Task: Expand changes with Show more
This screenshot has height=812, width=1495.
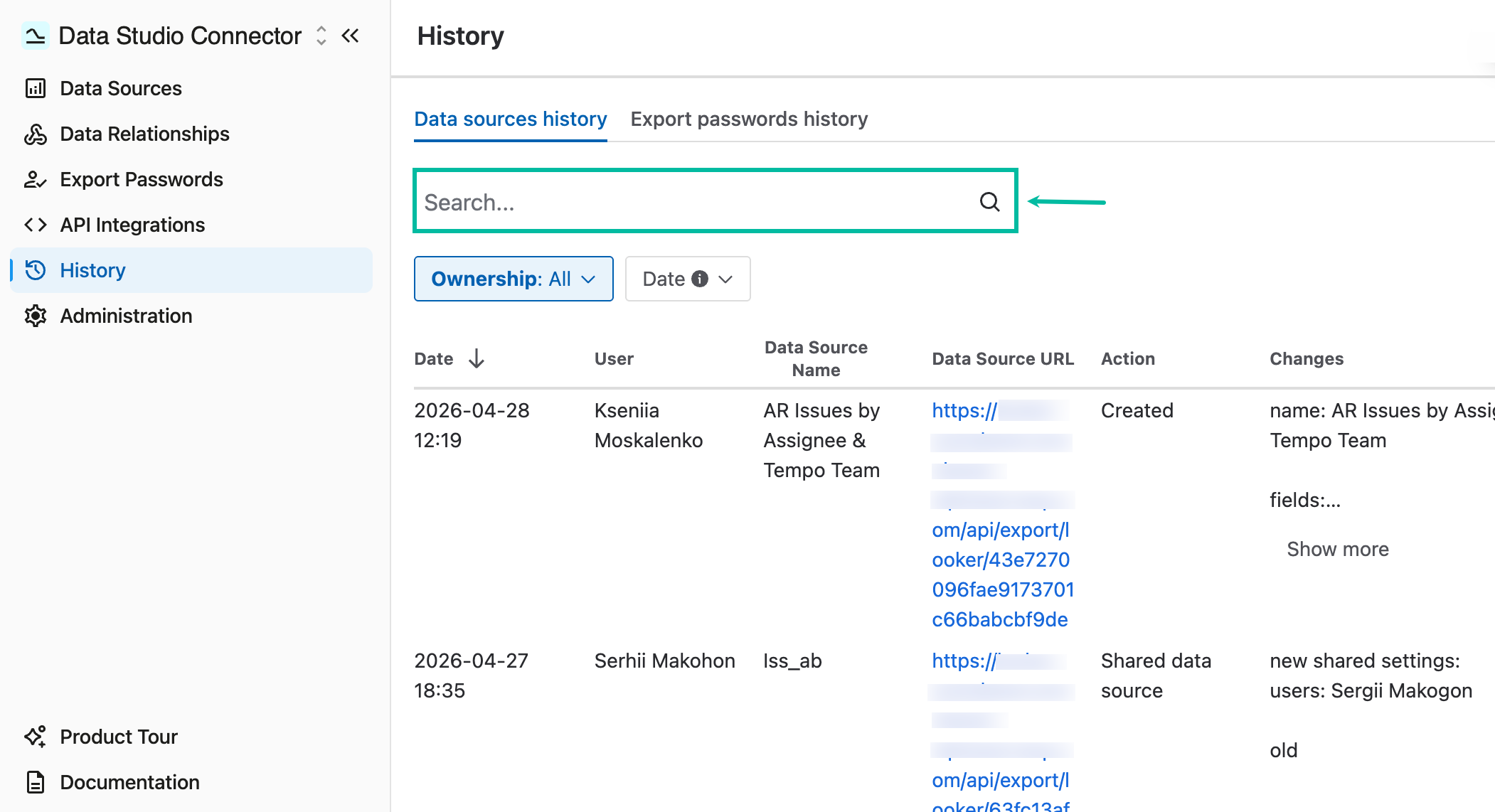Action: click(x=1337, y=549)
